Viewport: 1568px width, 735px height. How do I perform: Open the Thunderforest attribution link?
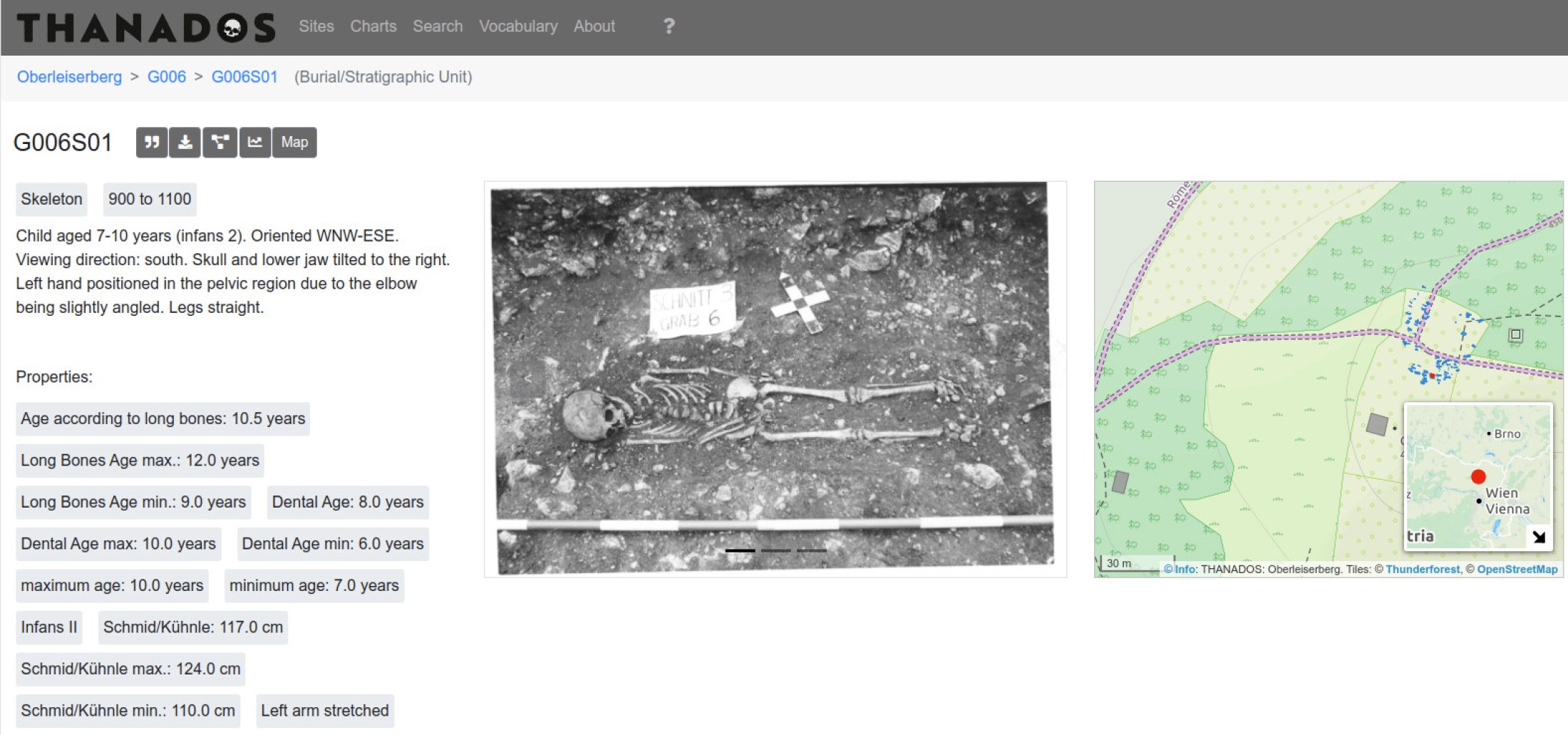[x=1423, y=569]
